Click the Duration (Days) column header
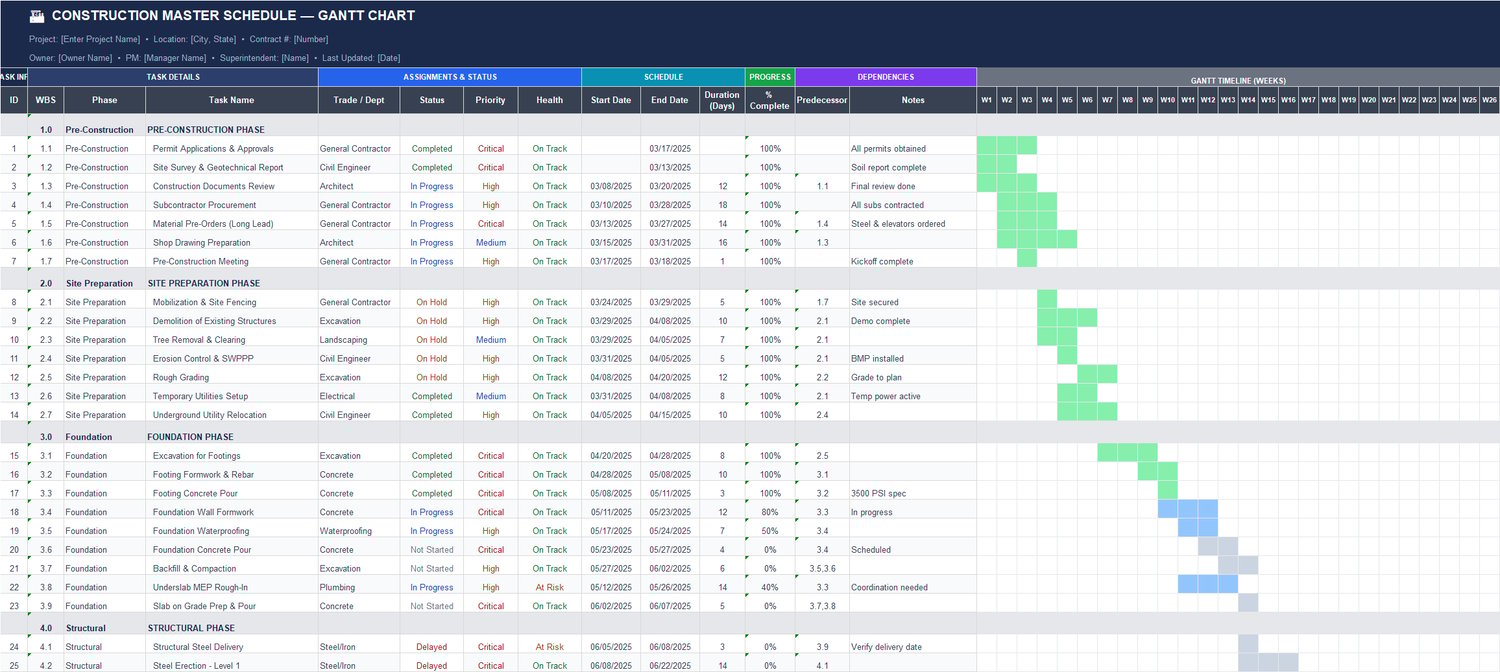Screen dimensions: 1500x672 coord(722,100)
